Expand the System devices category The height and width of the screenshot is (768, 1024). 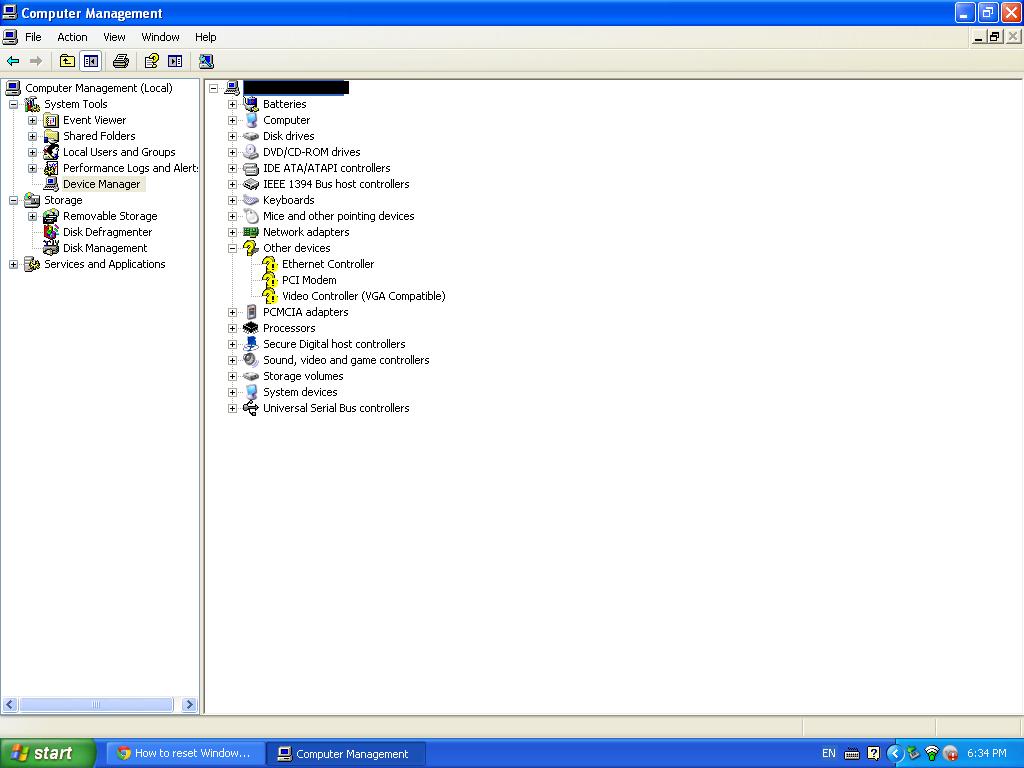[232, 392]
